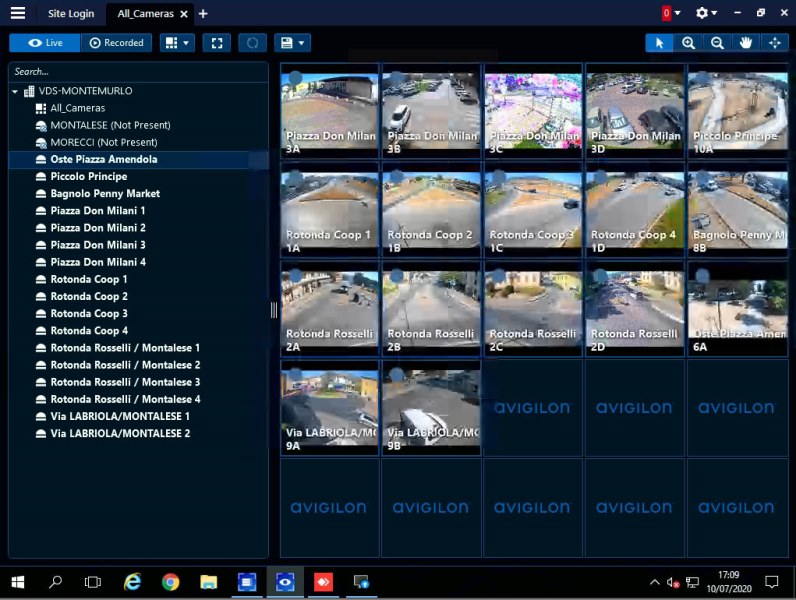Image resolution: width=796 pixels, height=600 pixels.
Task: Click the refresh/cycle views icon
Action: [x=252, y=43]
